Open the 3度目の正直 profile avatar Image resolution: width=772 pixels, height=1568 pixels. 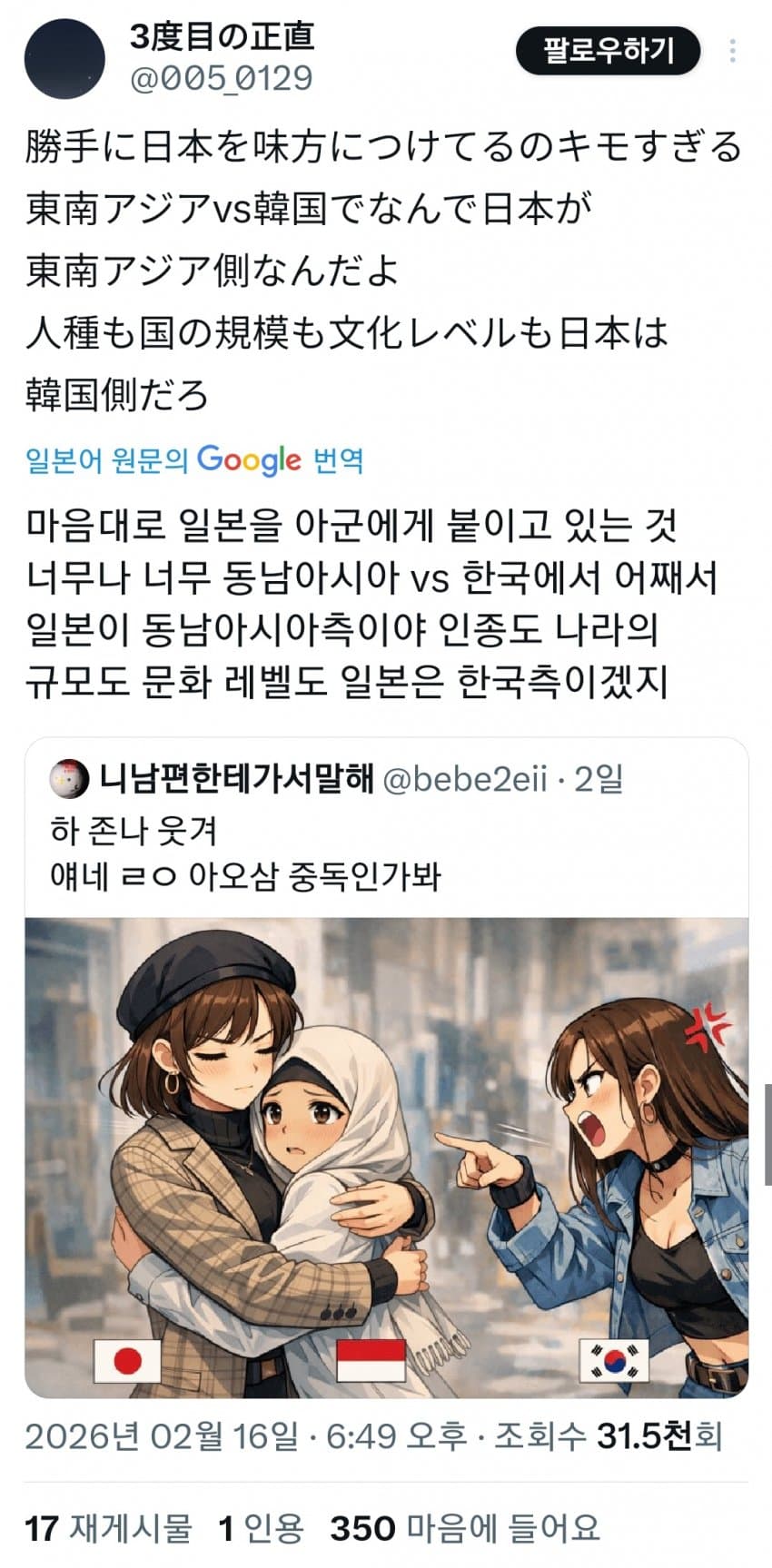(x=64, y=58)
